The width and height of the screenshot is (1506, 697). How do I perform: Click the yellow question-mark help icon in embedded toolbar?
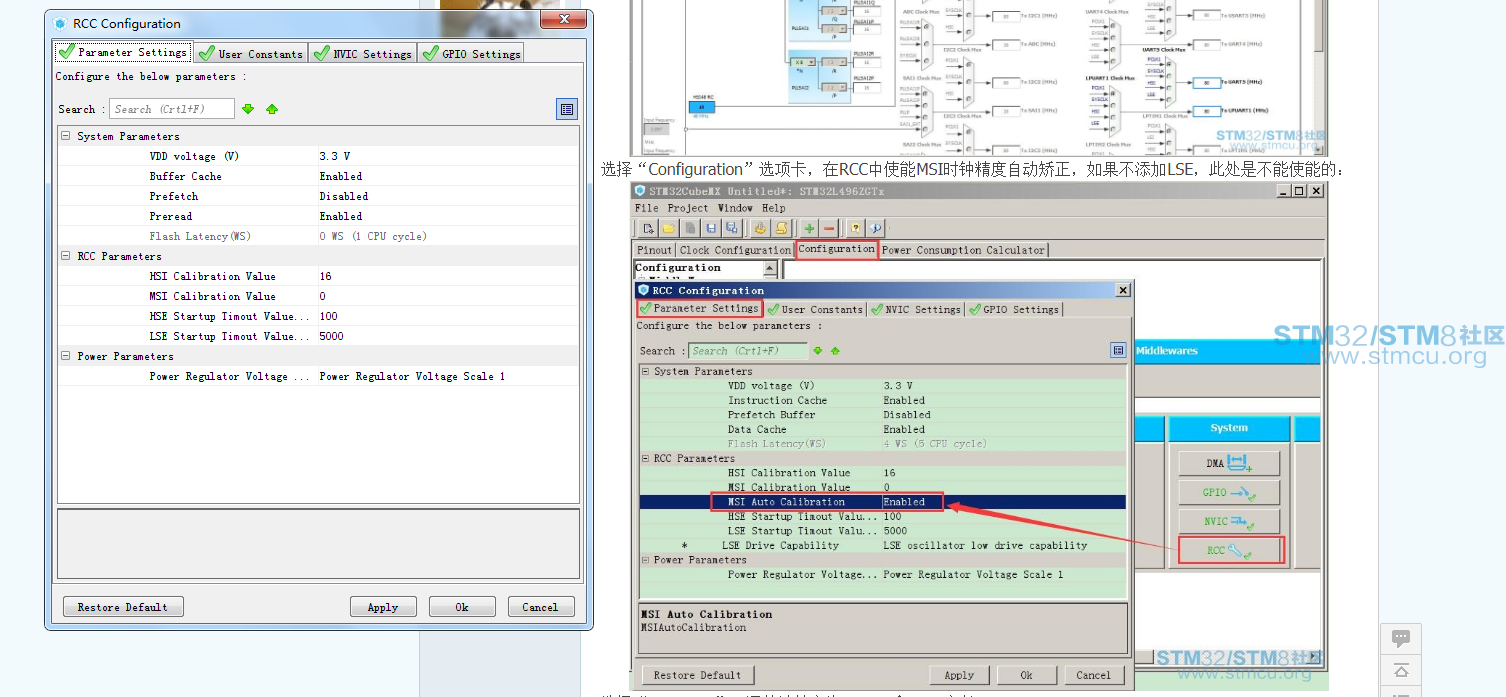(x=855, y=228)
